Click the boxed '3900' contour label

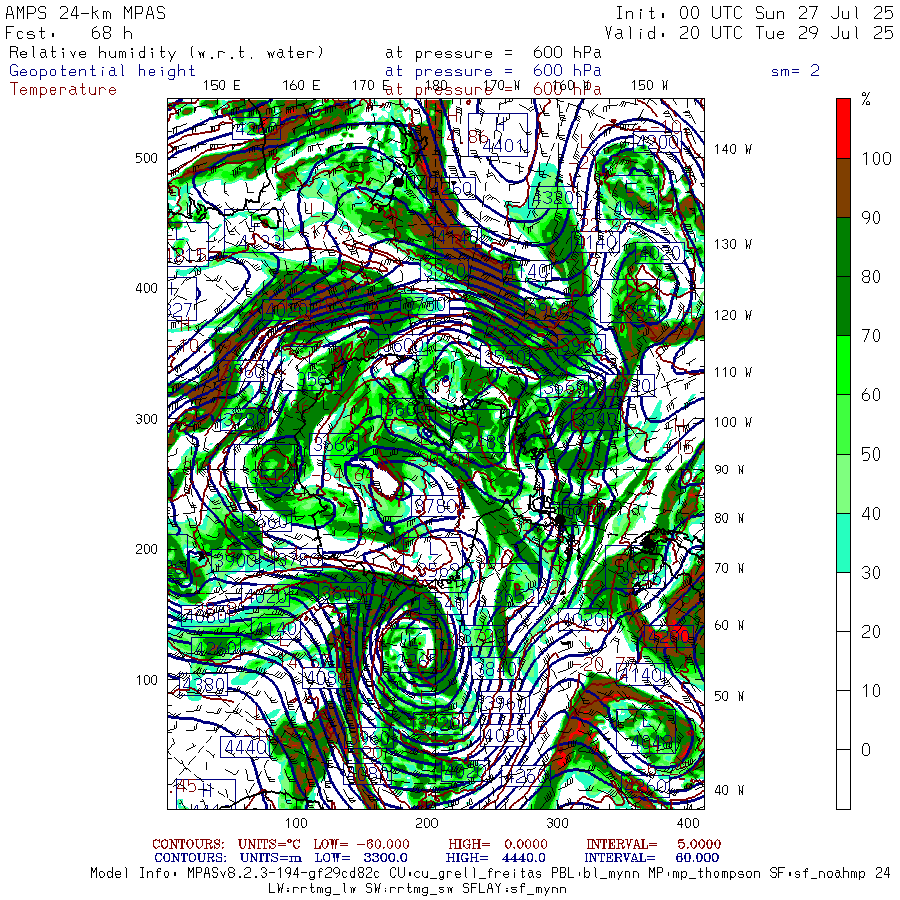tap(235, 560)
